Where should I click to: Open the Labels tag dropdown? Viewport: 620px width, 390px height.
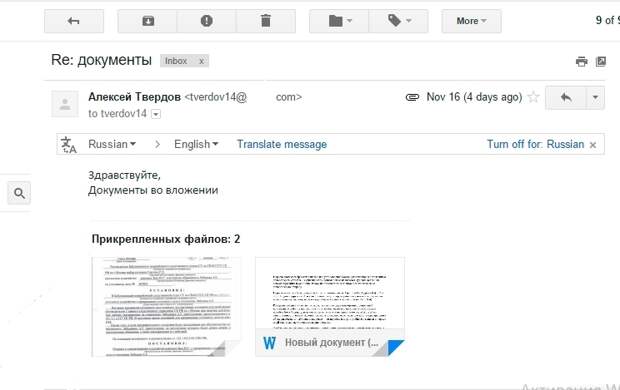click(x=399, y=21)
